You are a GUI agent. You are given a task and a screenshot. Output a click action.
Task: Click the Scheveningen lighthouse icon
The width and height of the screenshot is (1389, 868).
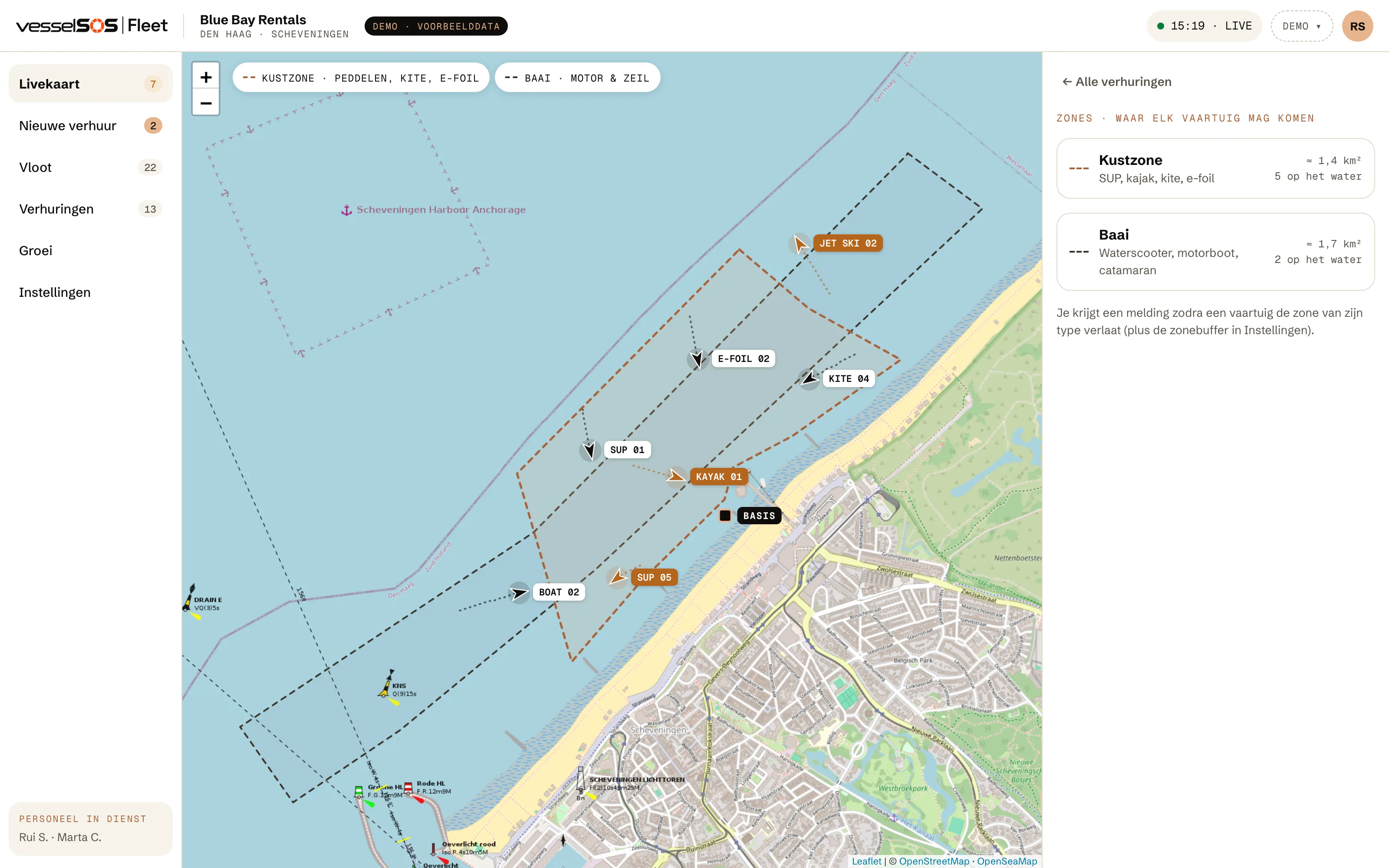581,779
